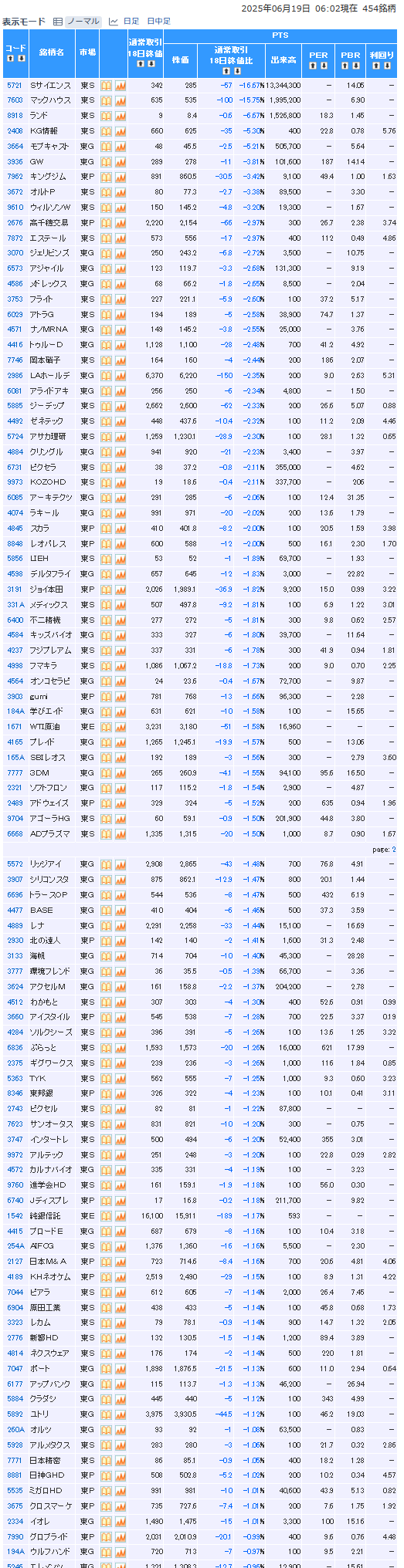The image size is (404, 1568).
Task: Open the chart icon for 5572 リッジアイ
Action: (x=121, y=864)
